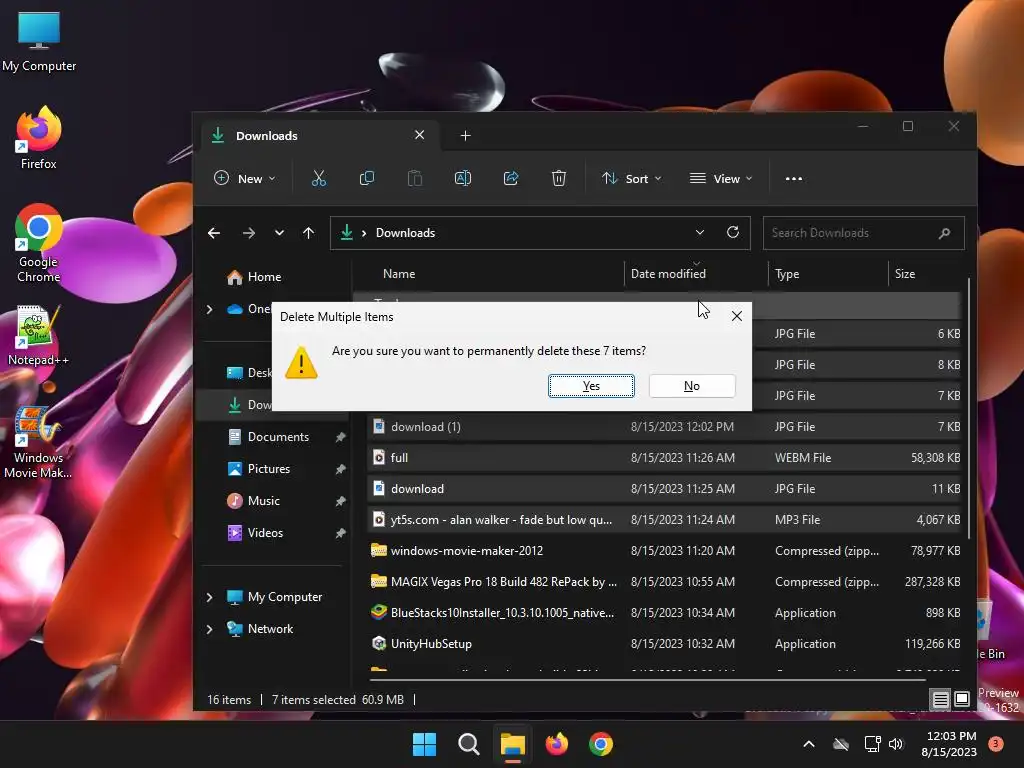Toggle the pin next to Pictures
Image resolution: width=1024 pixels, height=768 pixels.
[340, 469]
